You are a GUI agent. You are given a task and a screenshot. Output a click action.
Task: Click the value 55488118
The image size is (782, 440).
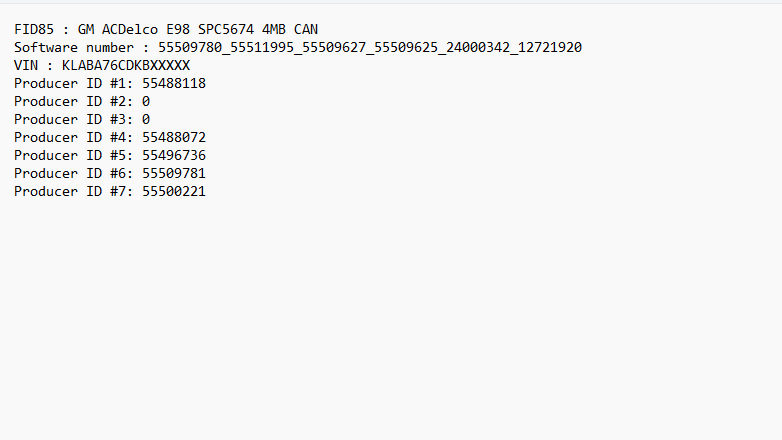tap(174, 83)
